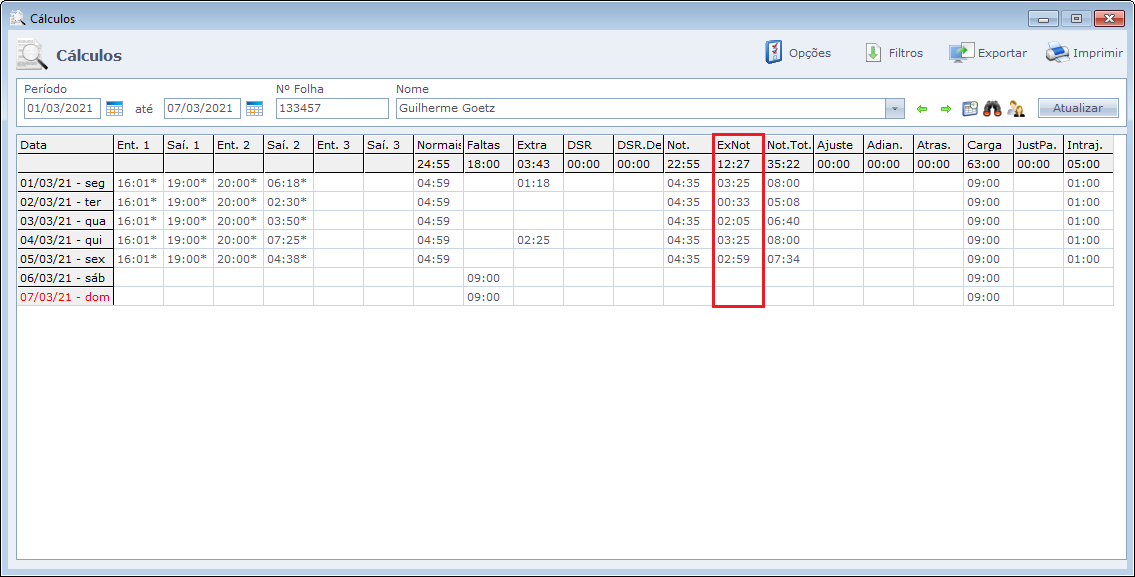Image resolution: width=1135 pixels, height=577 pixels.
Task: Click the Filtros toolbar icon
Action: (873, 53)
